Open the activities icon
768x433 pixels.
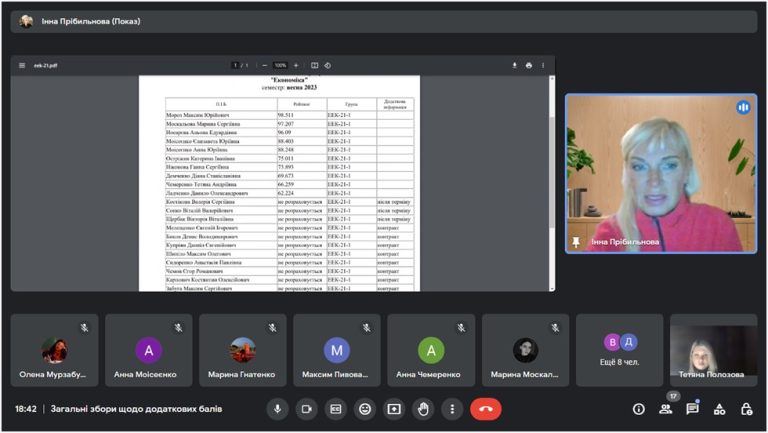click(719, 409)
